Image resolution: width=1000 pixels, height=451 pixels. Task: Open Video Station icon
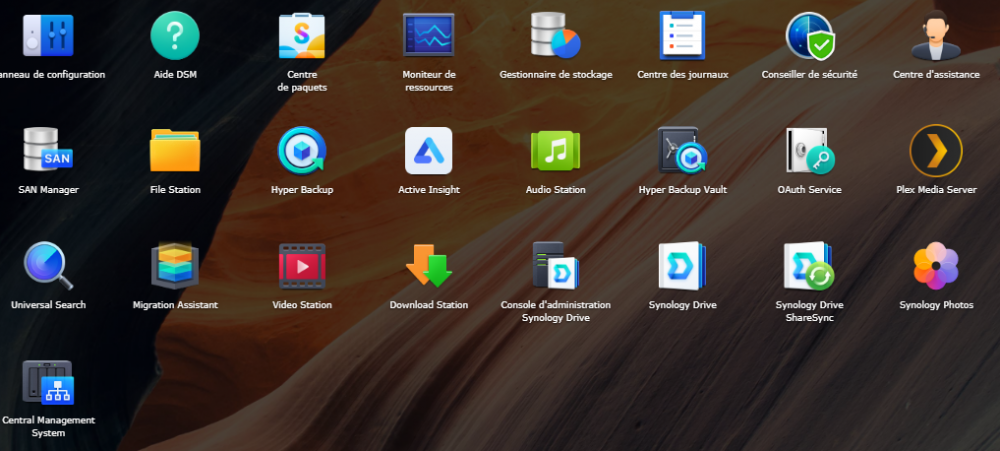click(x=302, y=266)
